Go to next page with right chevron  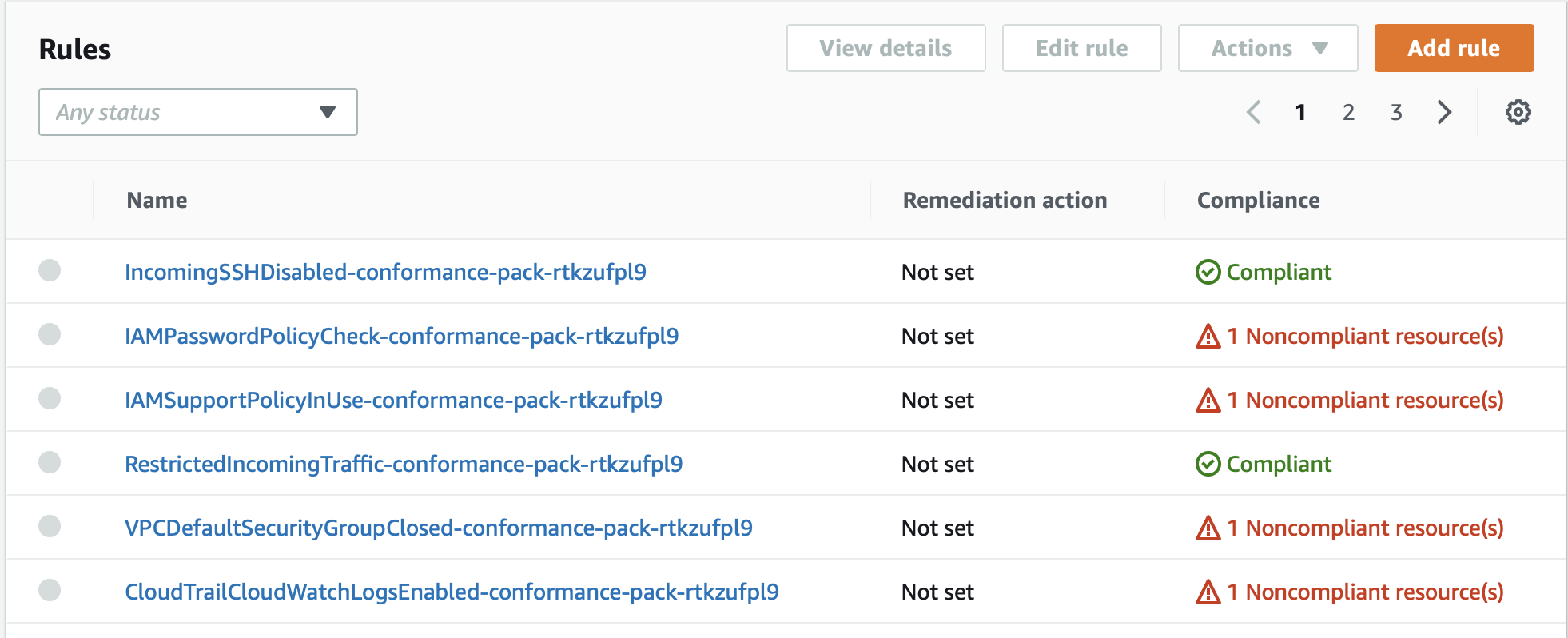point(1443,112)
